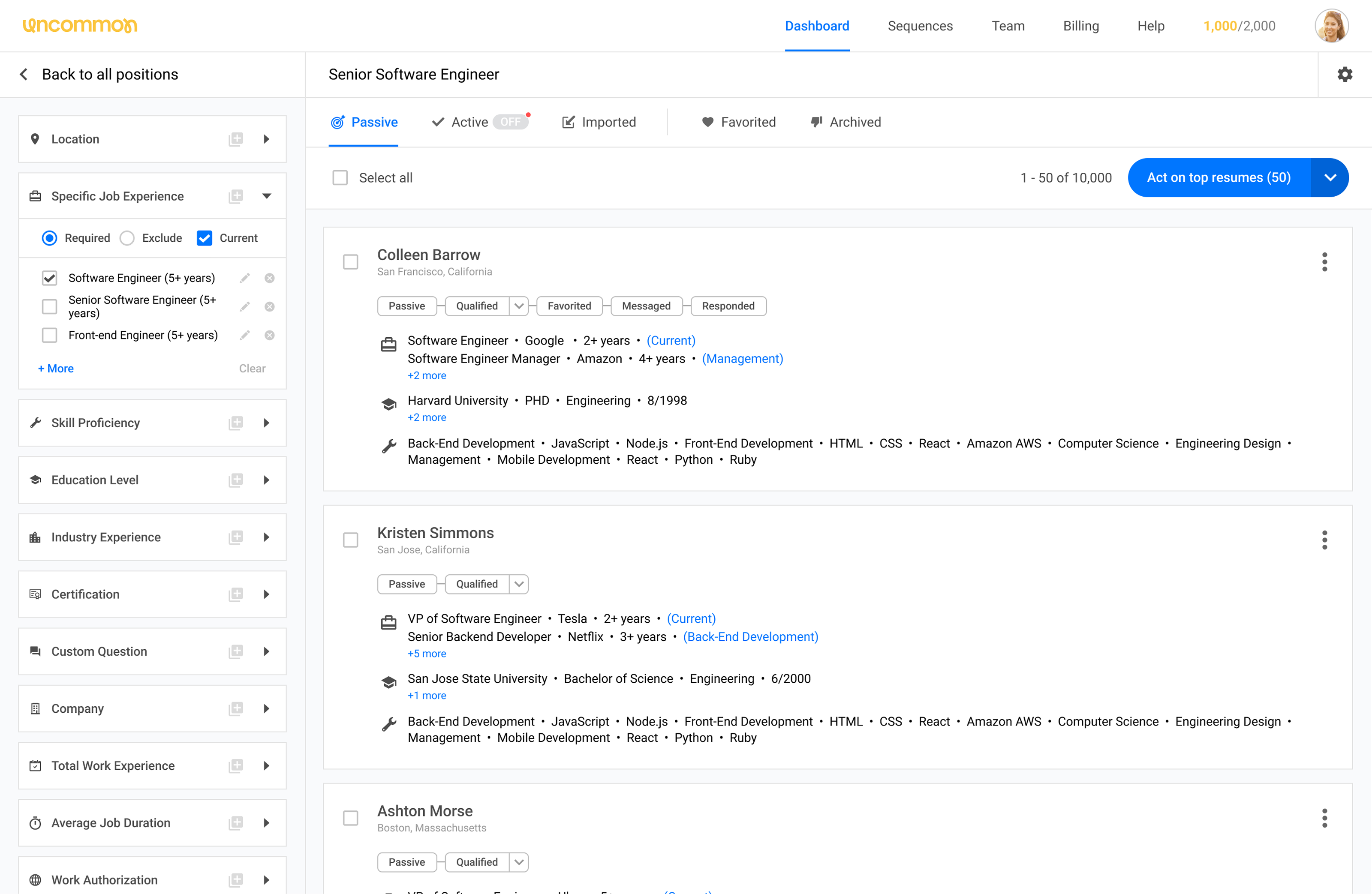Check the Select all checkbox
This screenshot has height=894, width=1372.
coord(340,177)
